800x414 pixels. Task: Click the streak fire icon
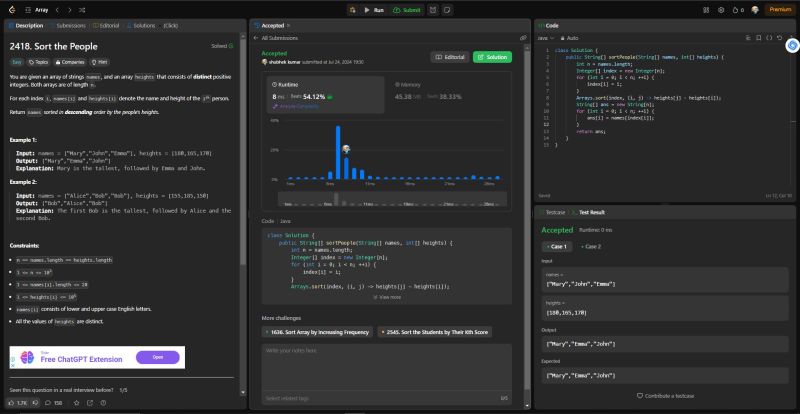pos(737,8)
